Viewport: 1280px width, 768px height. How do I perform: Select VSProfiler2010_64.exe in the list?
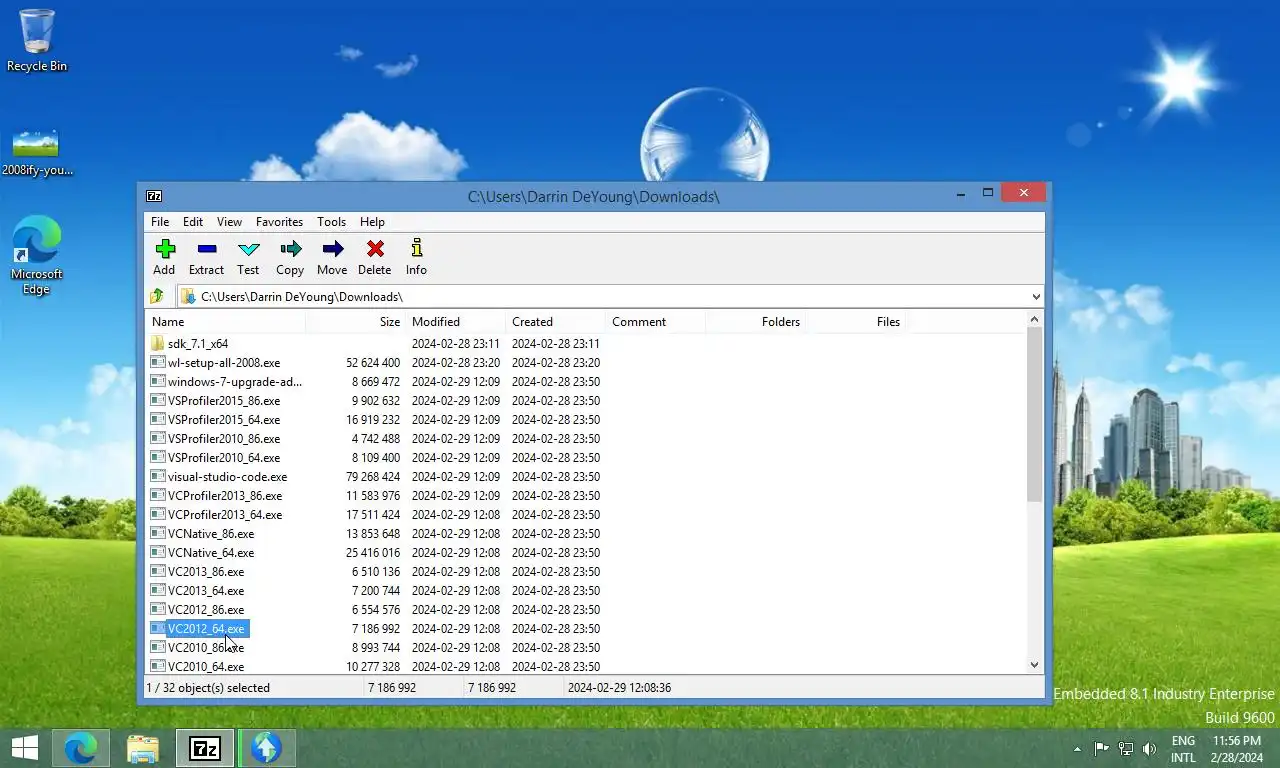[224, 457]
